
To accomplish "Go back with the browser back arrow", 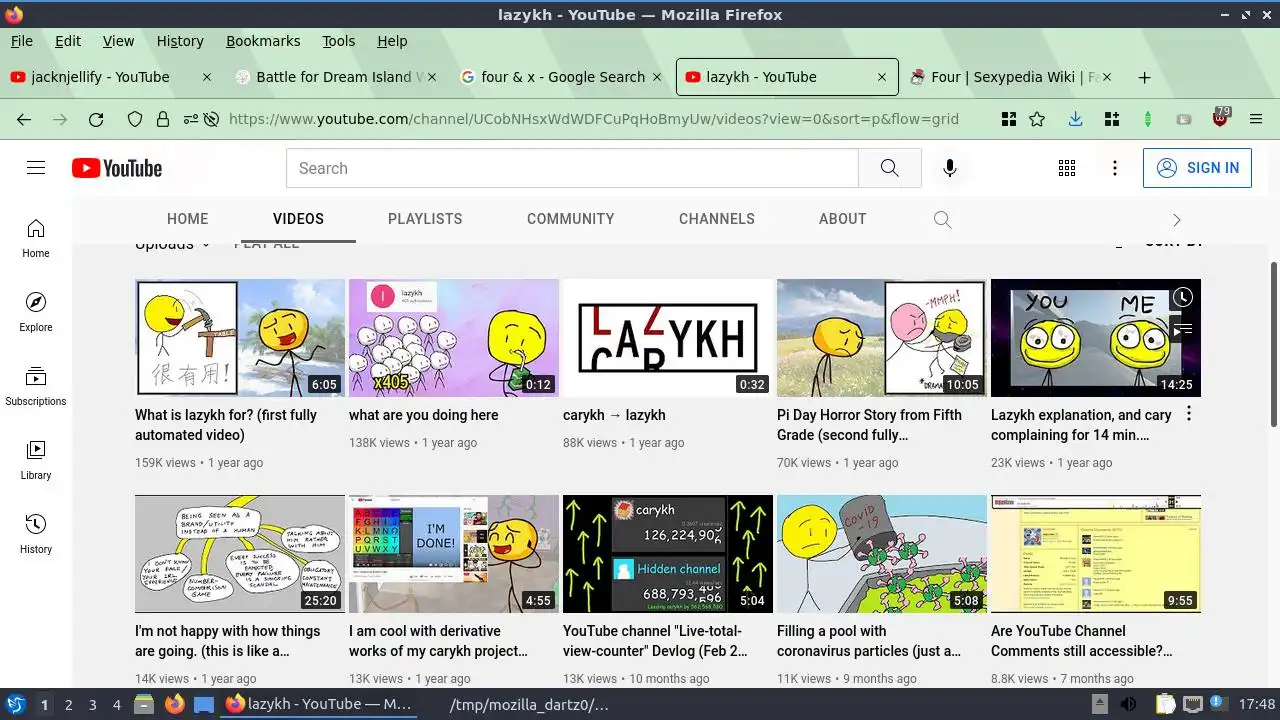I will pyautogui.click(x=24, y=119).
